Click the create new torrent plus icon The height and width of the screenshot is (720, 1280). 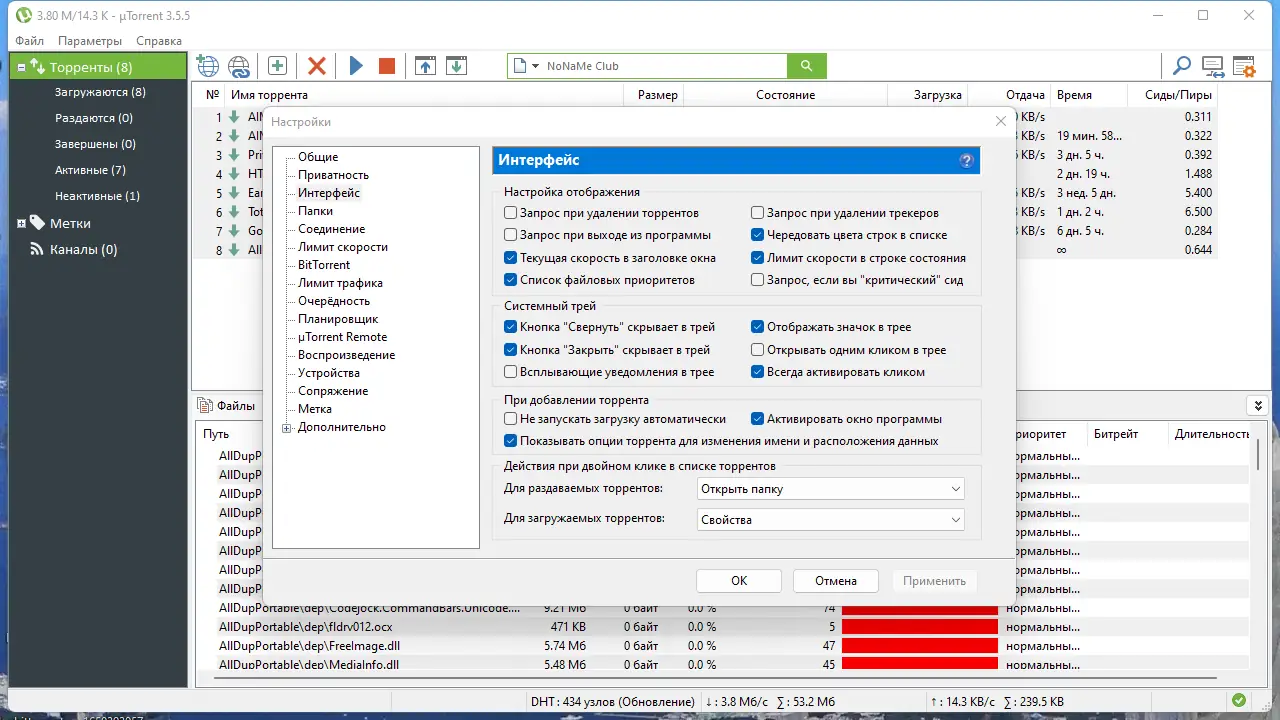[x=277, y=66]
